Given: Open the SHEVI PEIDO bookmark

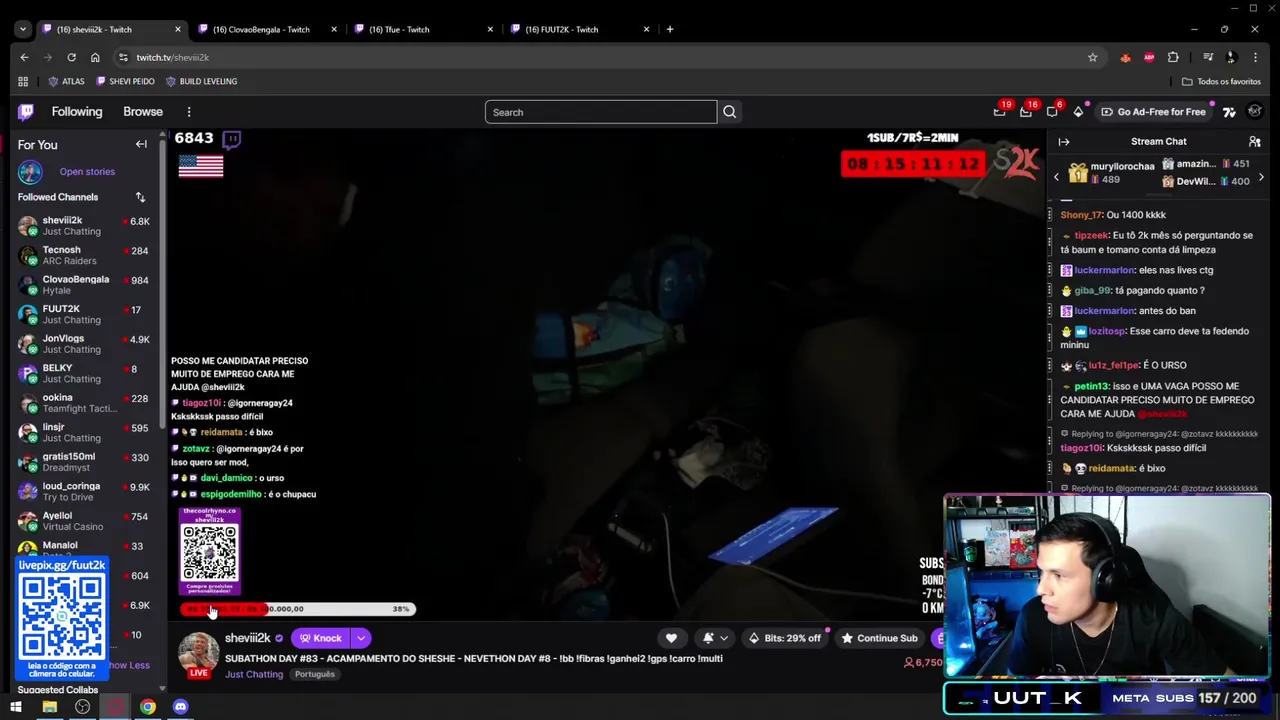Looking at the screenshot, I should (x=125, y=81).
